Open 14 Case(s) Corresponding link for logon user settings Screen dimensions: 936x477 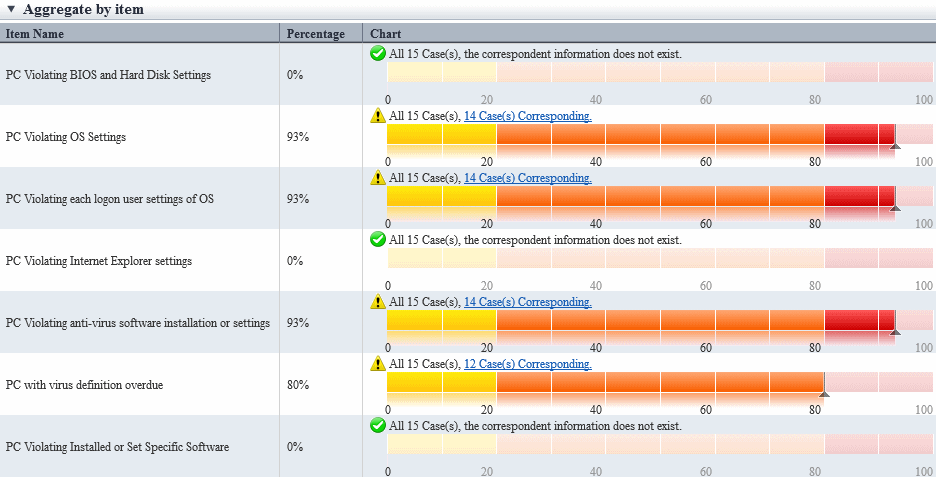[x=528, y=178]
